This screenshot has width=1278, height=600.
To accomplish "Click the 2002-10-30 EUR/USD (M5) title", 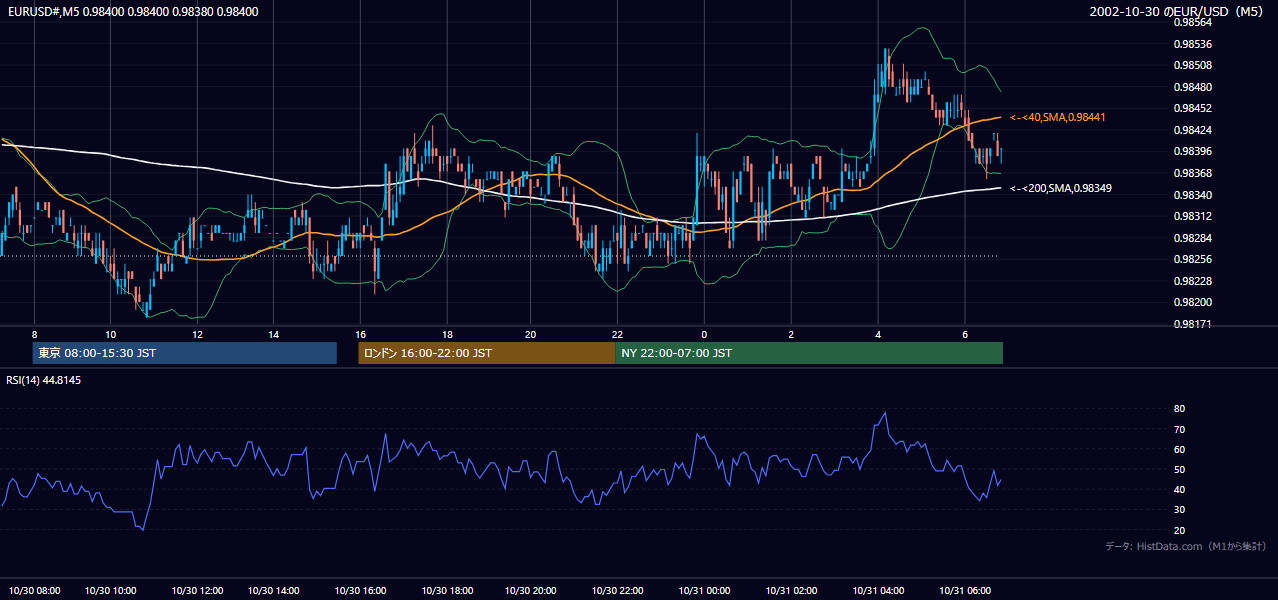I will (x=1177, y=12).
